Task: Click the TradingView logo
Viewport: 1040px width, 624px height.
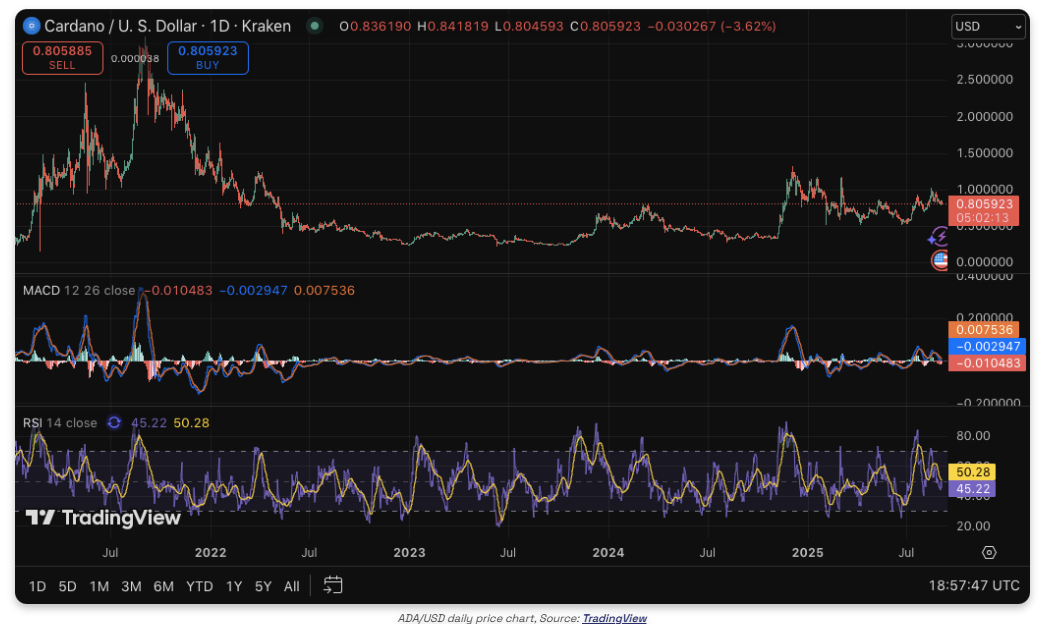Action: pyautogui.click(x=103, y=517)
